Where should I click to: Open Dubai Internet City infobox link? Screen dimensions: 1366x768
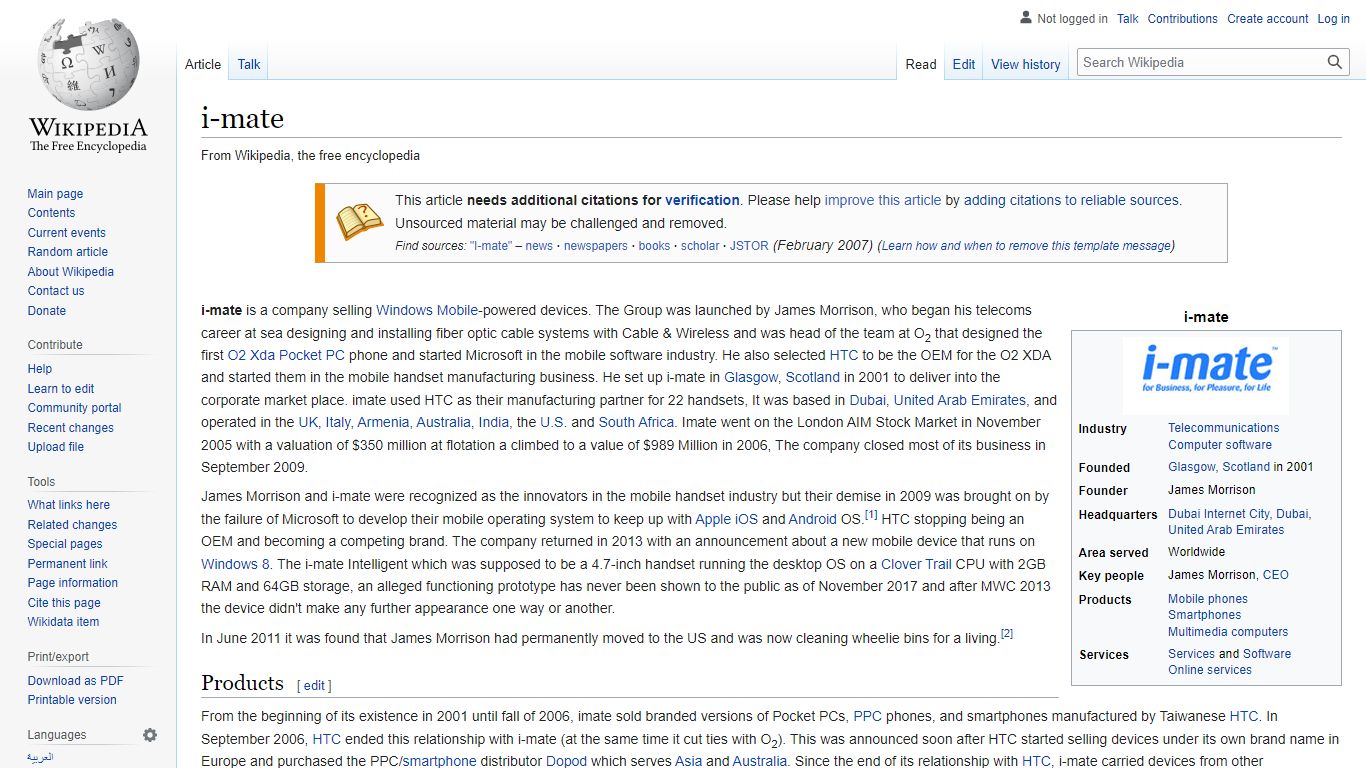pos(1219,514)
